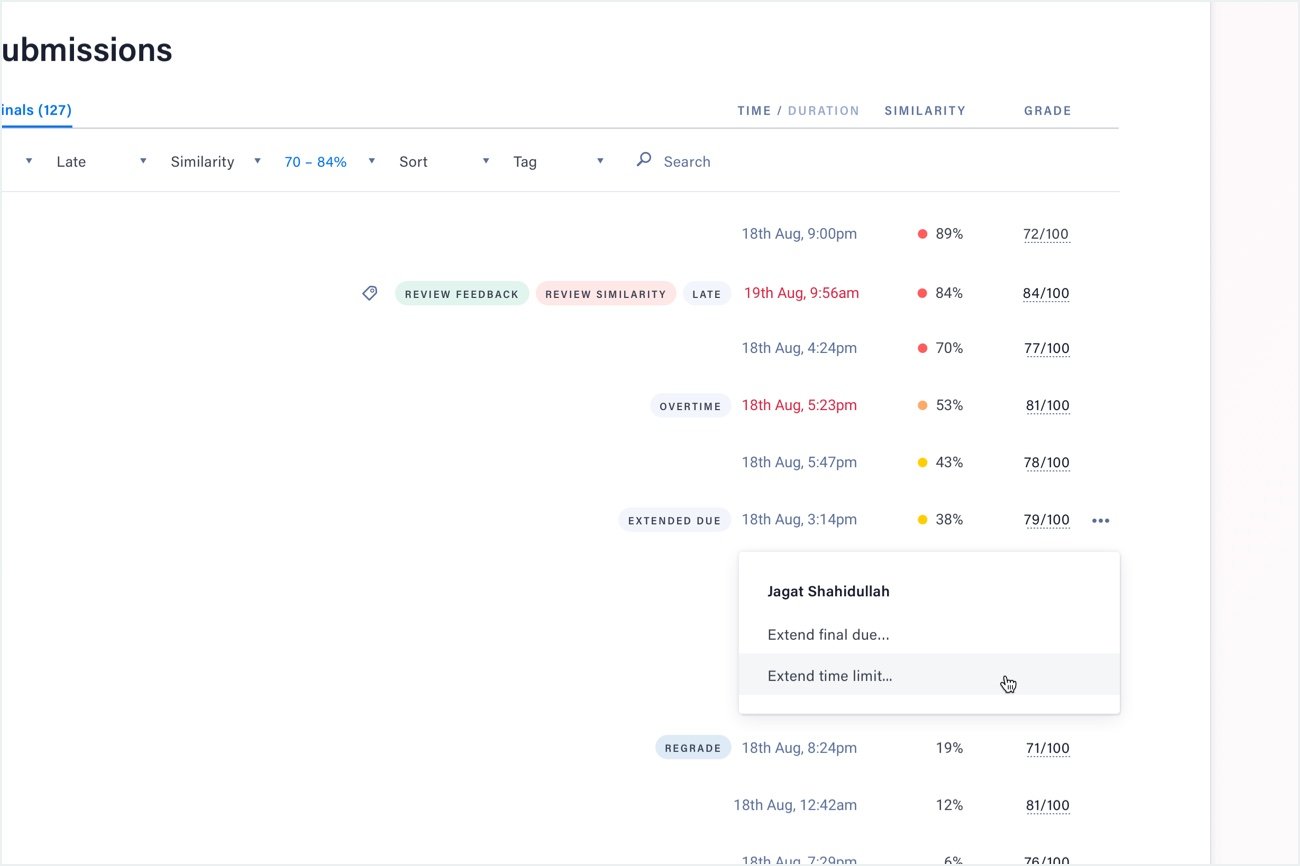Click the orange similarity dot beside 53%
Screen dimensions: 1300x866
[921, 405]
